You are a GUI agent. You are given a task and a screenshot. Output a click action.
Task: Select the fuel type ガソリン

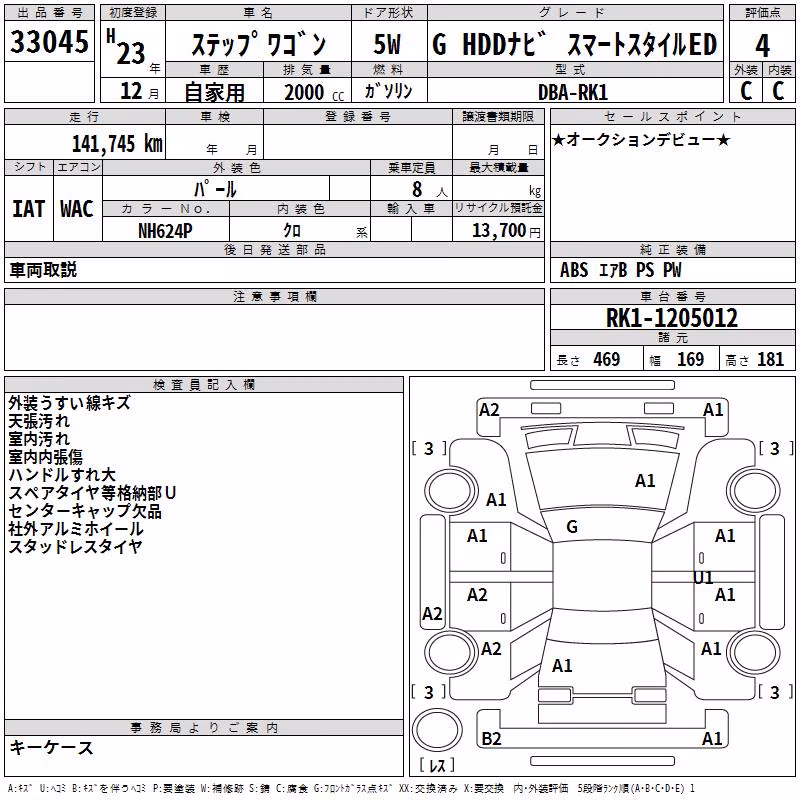(388, 91)
